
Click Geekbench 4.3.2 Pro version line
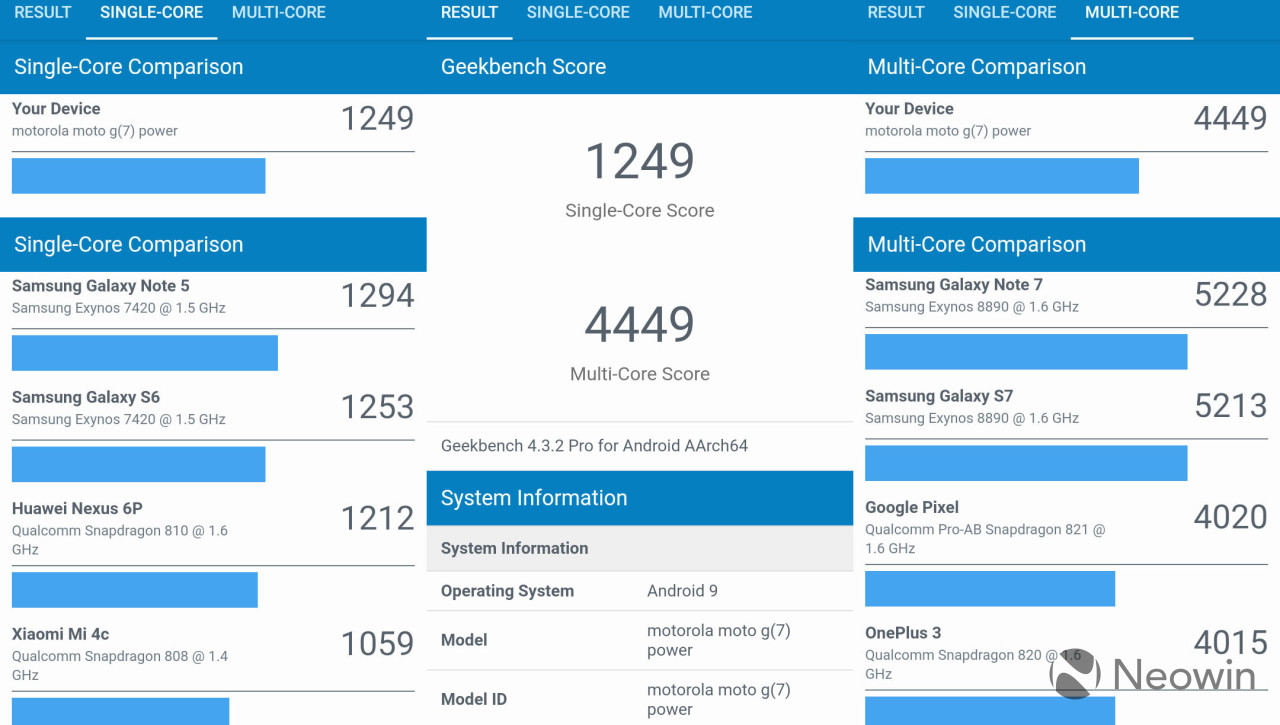(594, 446)
